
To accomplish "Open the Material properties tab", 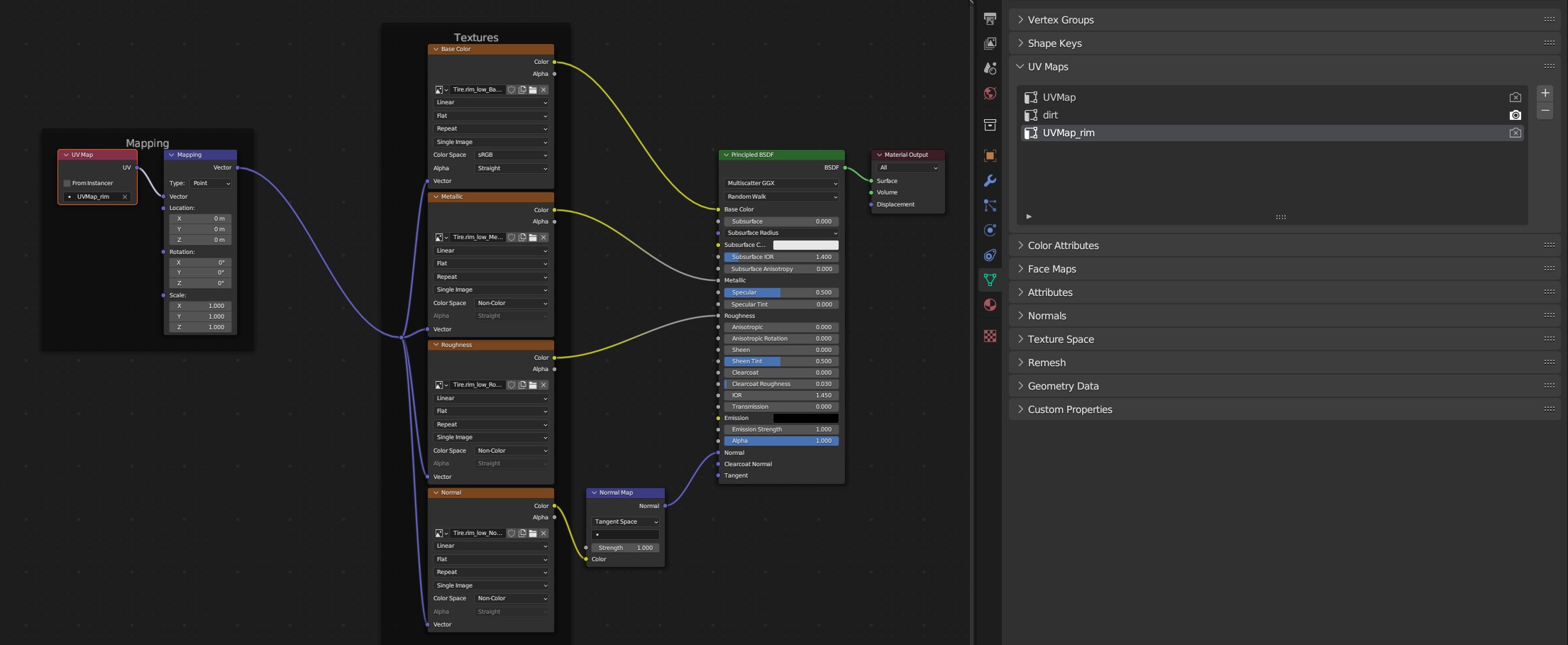I will [990, 305].
